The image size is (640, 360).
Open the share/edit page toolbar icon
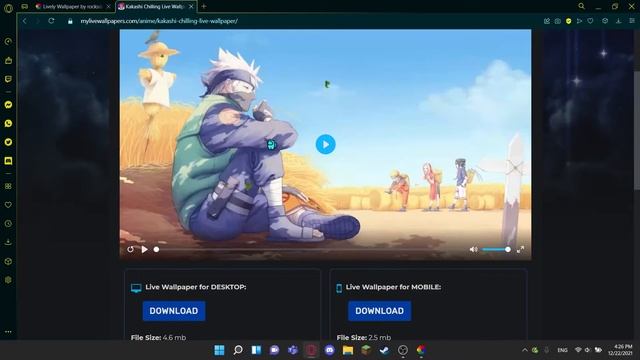point(547,21)
